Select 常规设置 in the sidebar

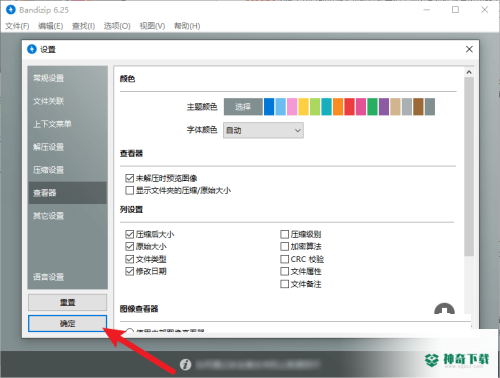pyautogui.click(x=68, y=78)
